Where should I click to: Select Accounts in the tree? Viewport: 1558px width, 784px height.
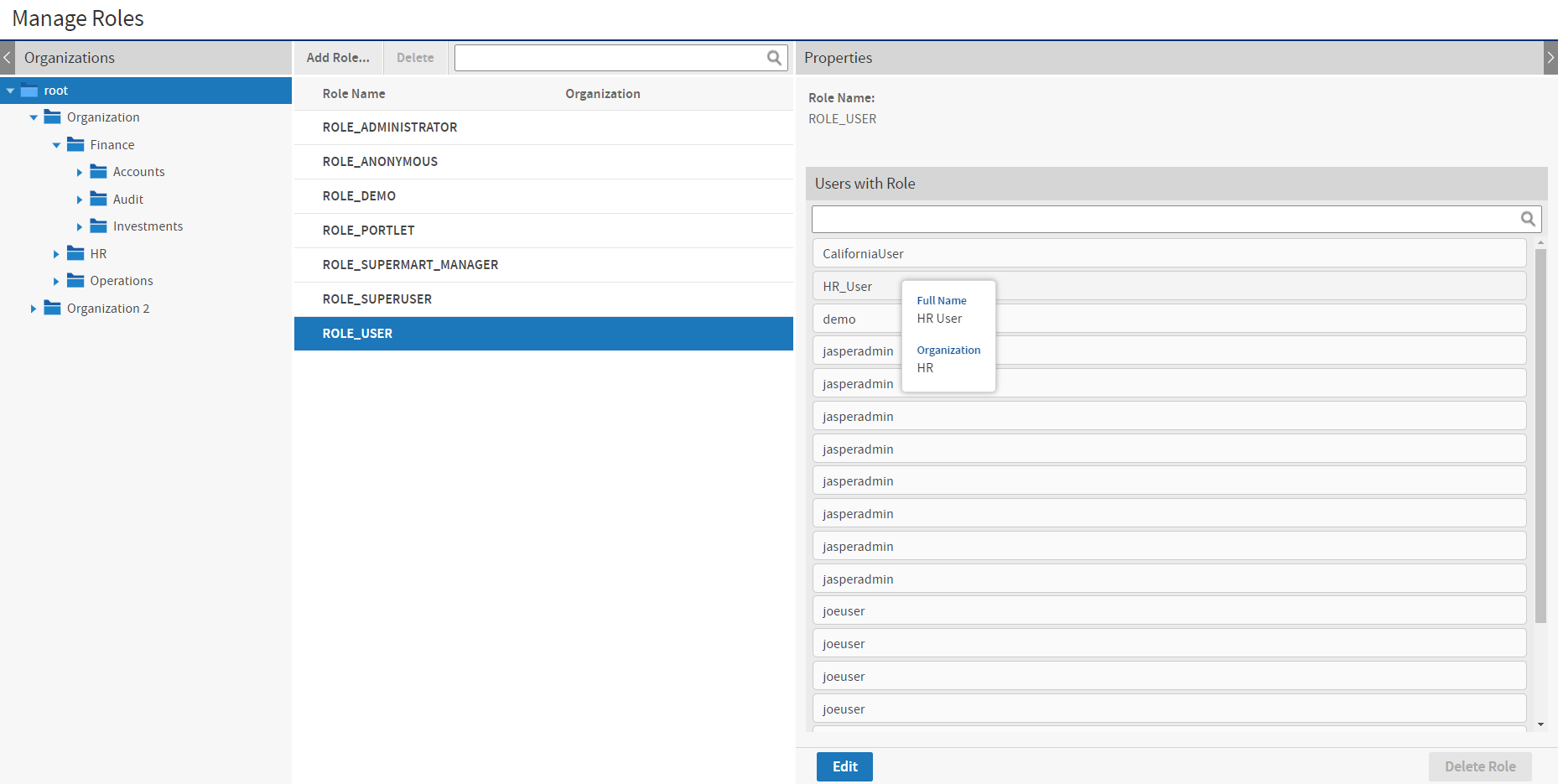click(138, 172)
